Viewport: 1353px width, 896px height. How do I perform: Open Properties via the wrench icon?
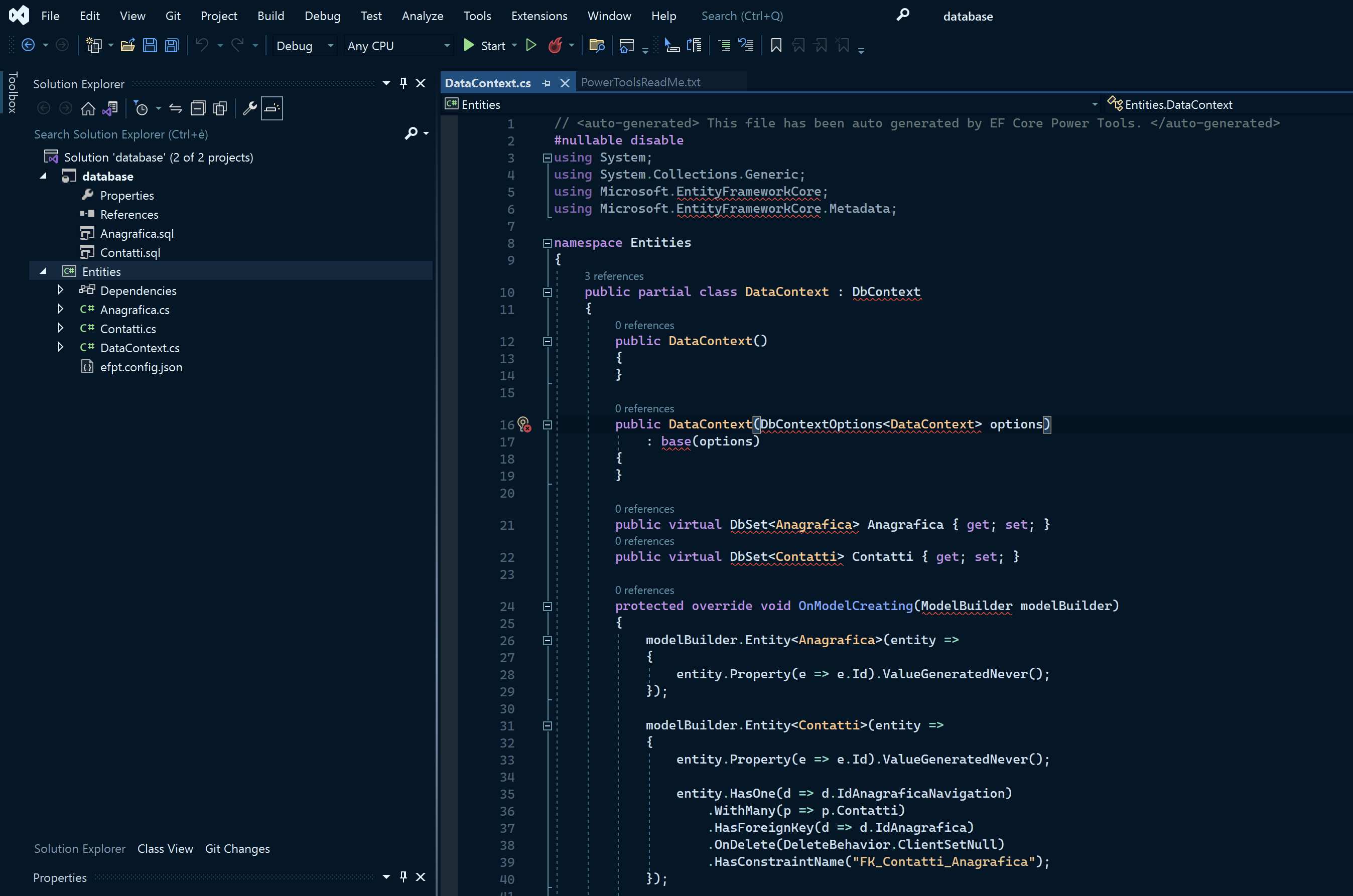point(250,108)
